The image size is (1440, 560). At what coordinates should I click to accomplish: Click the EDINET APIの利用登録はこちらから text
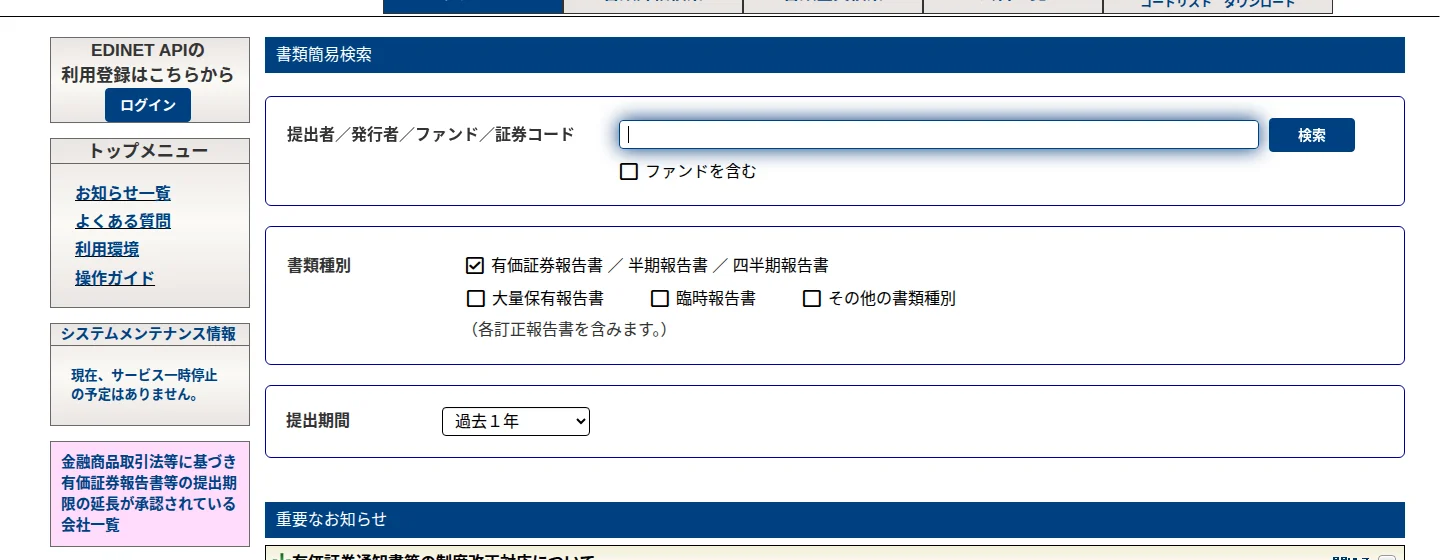click(x=148, y=62)
